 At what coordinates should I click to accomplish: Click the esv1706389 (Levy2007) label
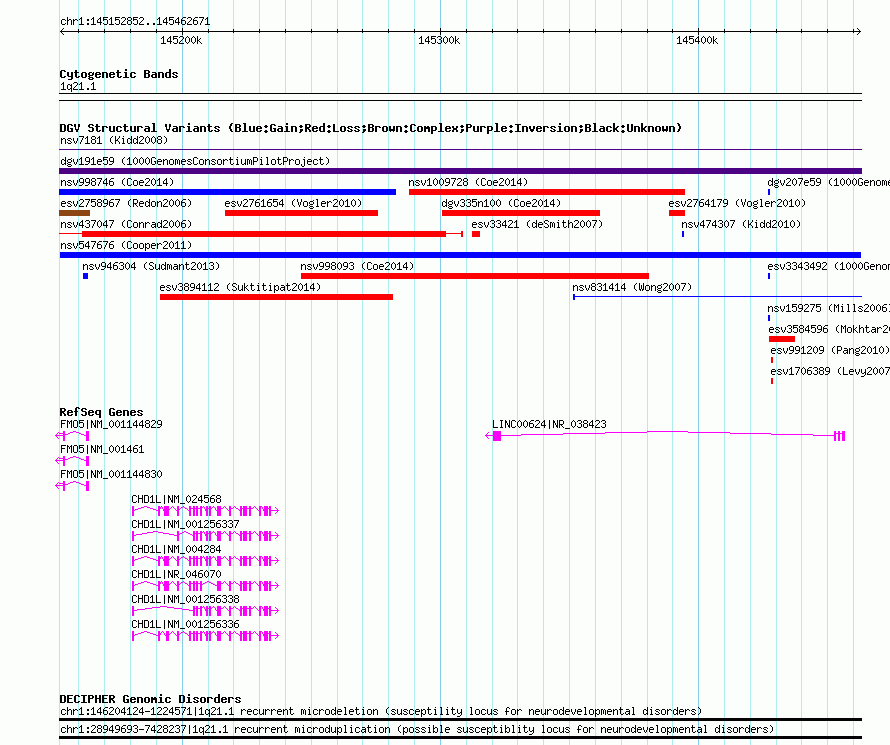(830, 371)
